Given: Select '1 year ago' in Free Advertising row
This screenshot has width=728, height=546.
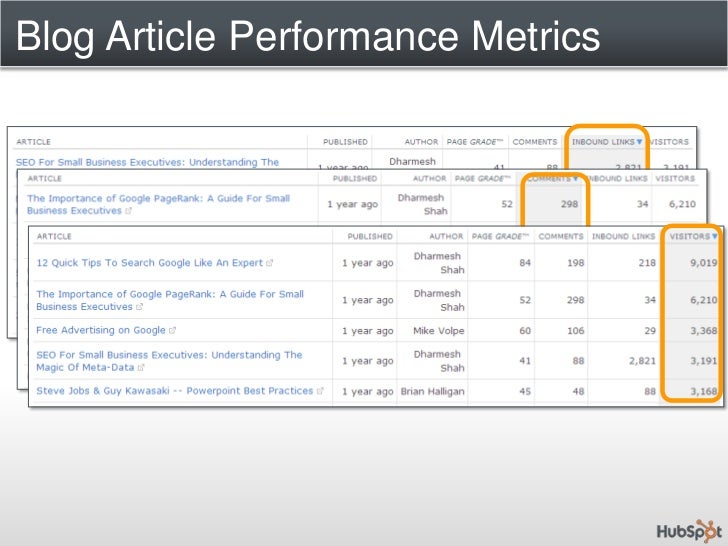Looking at the screenshot, I should (x=368, y=331).
